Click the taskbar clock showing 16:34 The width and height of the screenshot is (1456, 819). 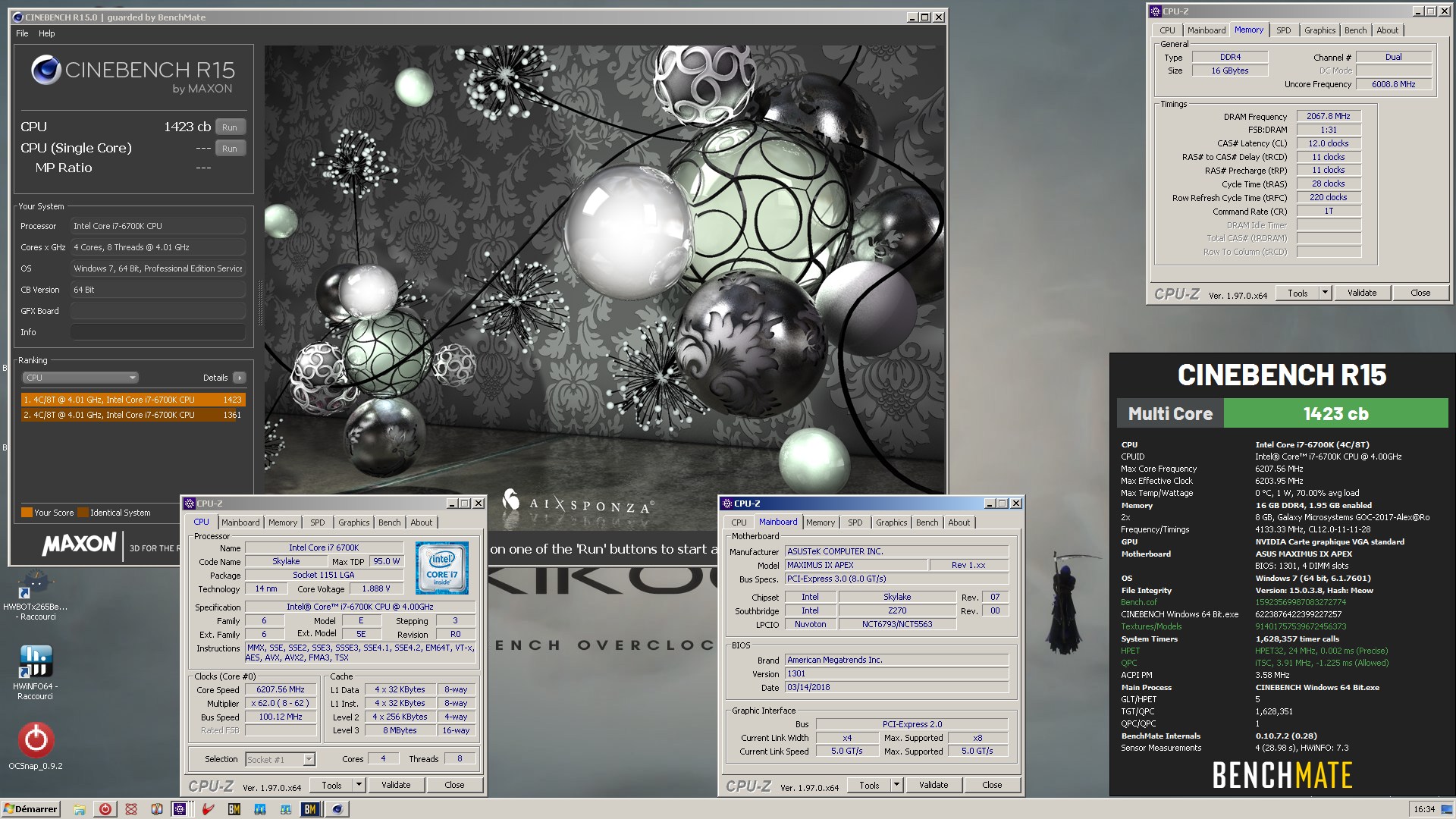[1424, 809]
